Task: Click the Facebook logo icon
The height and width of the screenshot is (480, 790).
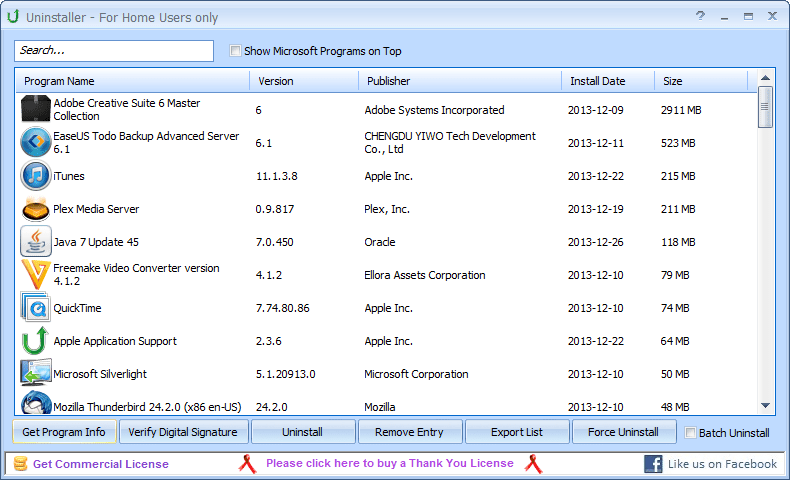Action: point(653,464)
